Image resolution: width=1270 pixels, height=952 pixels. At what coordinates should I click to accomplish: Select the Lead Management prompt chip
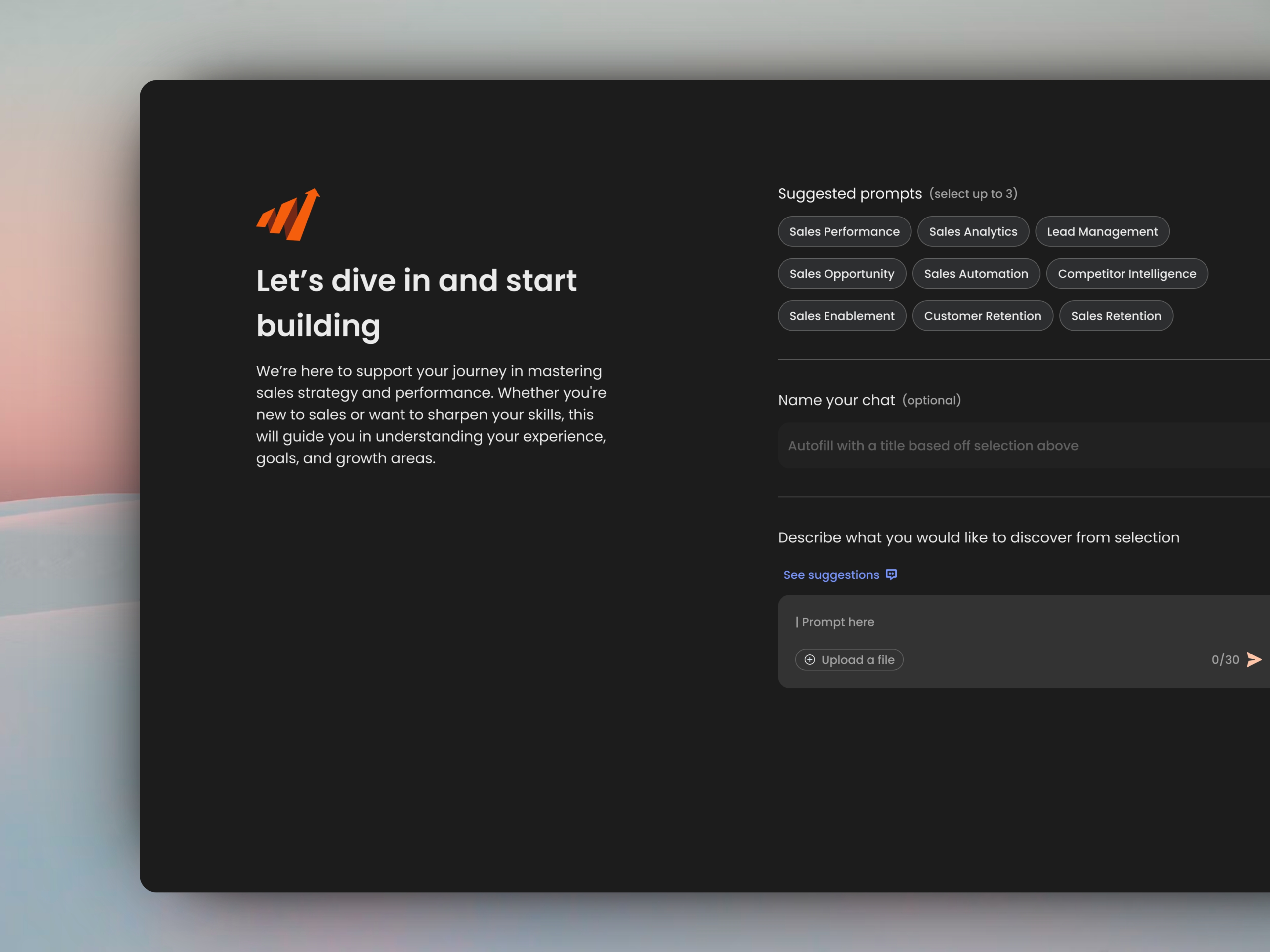(1102, 232)
